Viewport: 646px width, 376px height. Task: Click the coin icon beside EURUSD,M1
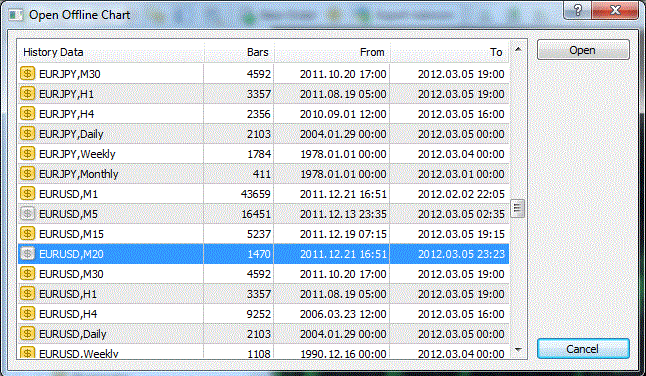pos(27,194)
